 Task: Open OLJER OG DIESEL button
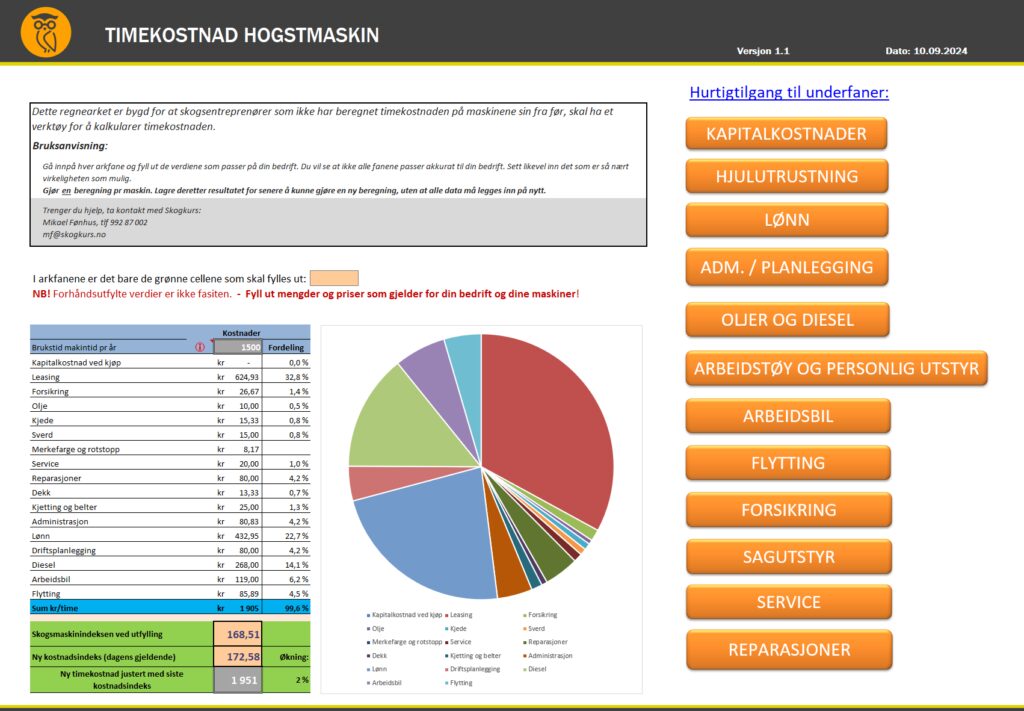[x=786, y=320]
